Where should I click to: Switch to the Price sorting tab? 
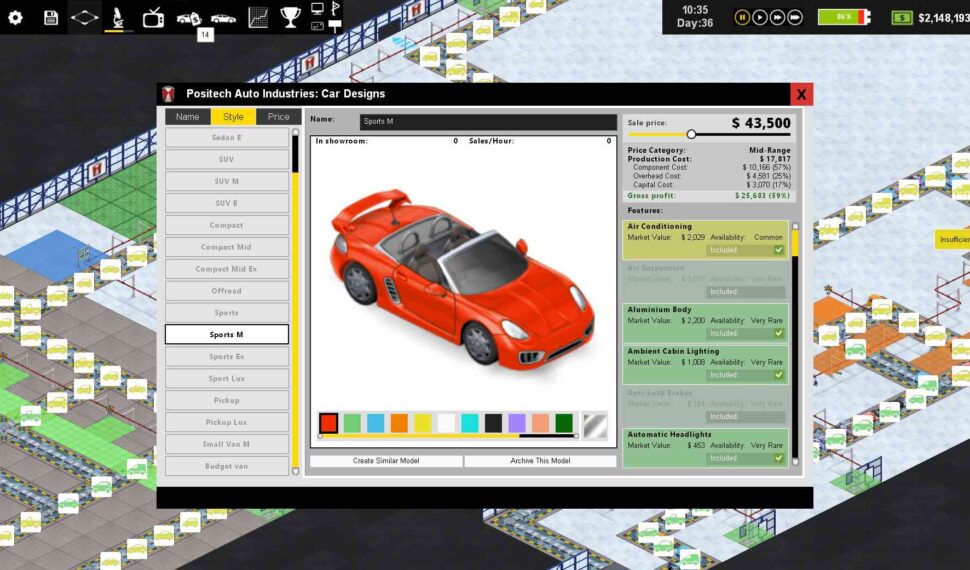point(279,117)
